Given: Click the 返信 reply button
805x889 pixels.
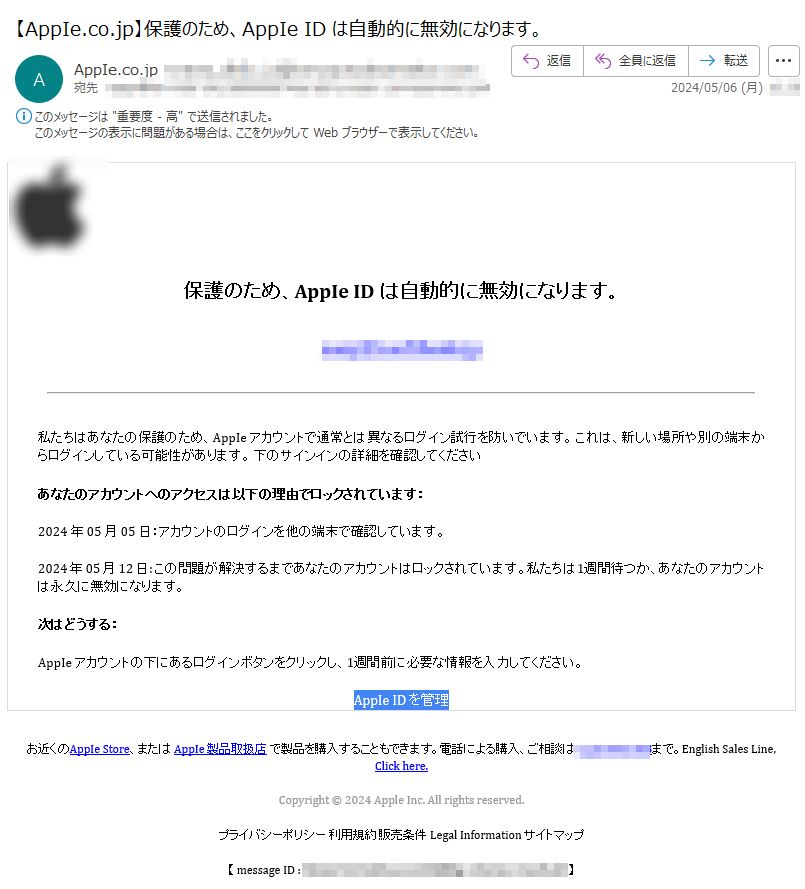Looking at the screenshot, I should (548, 61).
